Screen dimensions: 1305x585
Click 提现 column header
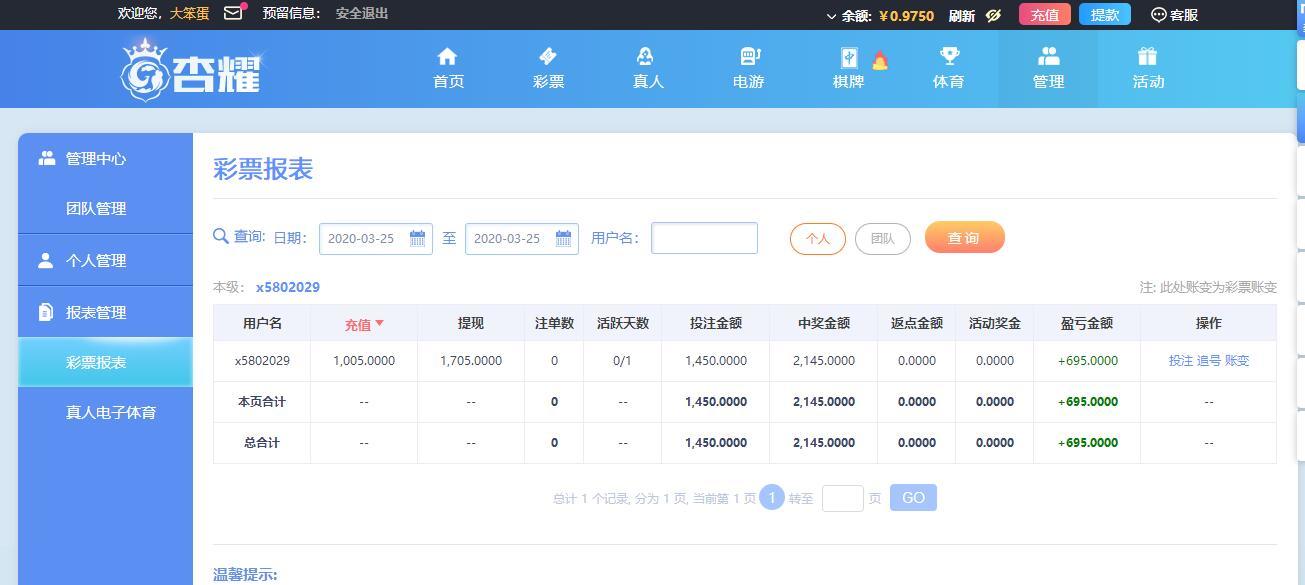pyautogui.click(x=471, y=323)
